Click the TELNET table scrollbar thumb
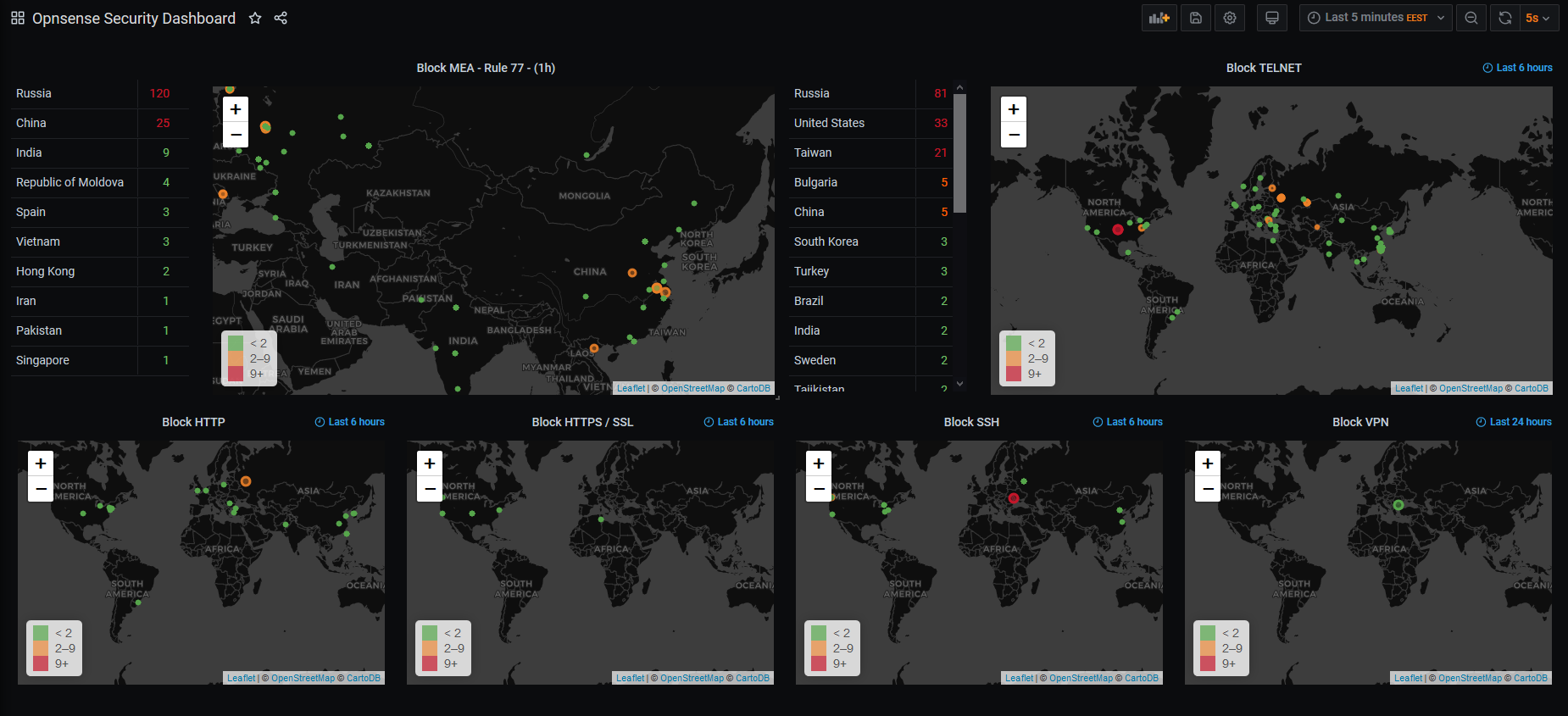This screenshot has width=1568, height=716. click(959, 153)
